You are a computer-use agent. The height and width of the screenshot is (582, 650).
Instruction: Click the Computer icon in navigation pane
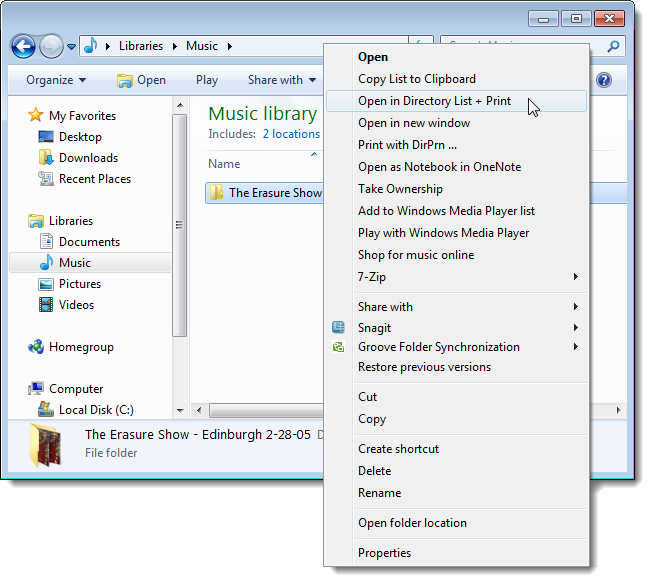(36, 389)
